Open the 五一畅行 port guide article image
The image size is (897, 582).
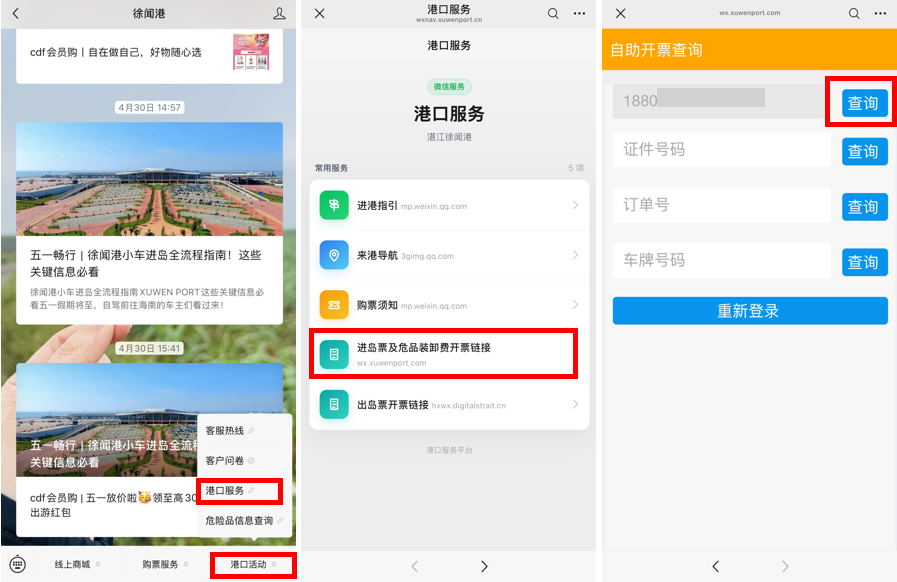point(149,179)
